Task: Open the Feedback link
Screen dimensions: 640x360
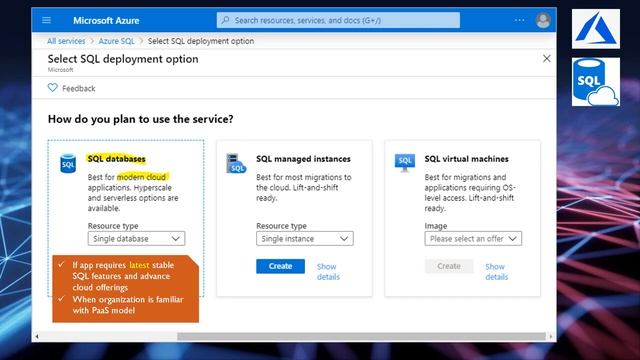Action: [x=78, y=89]
